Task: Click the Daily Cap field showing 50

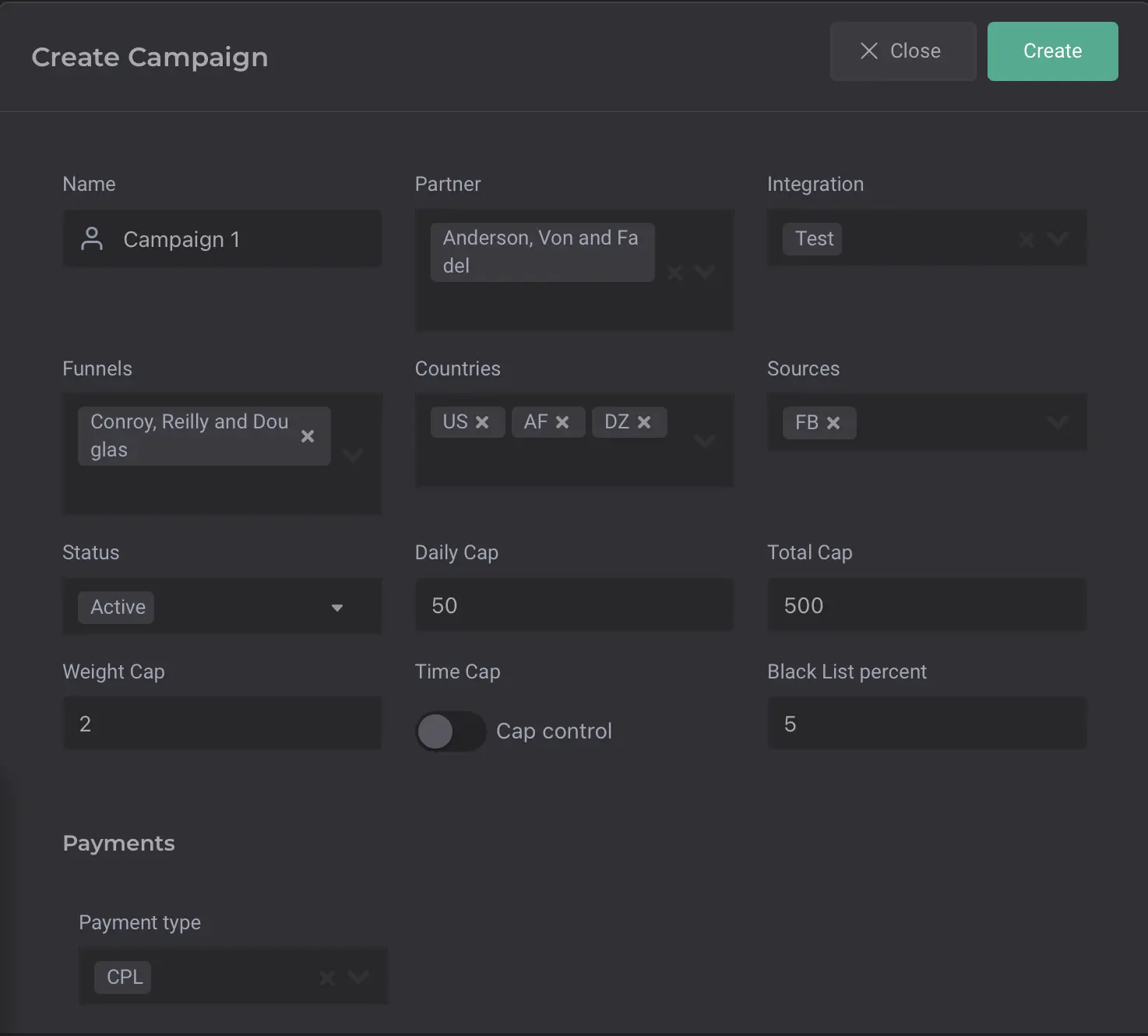Action: pyautogui.click(x=575, y=605)
